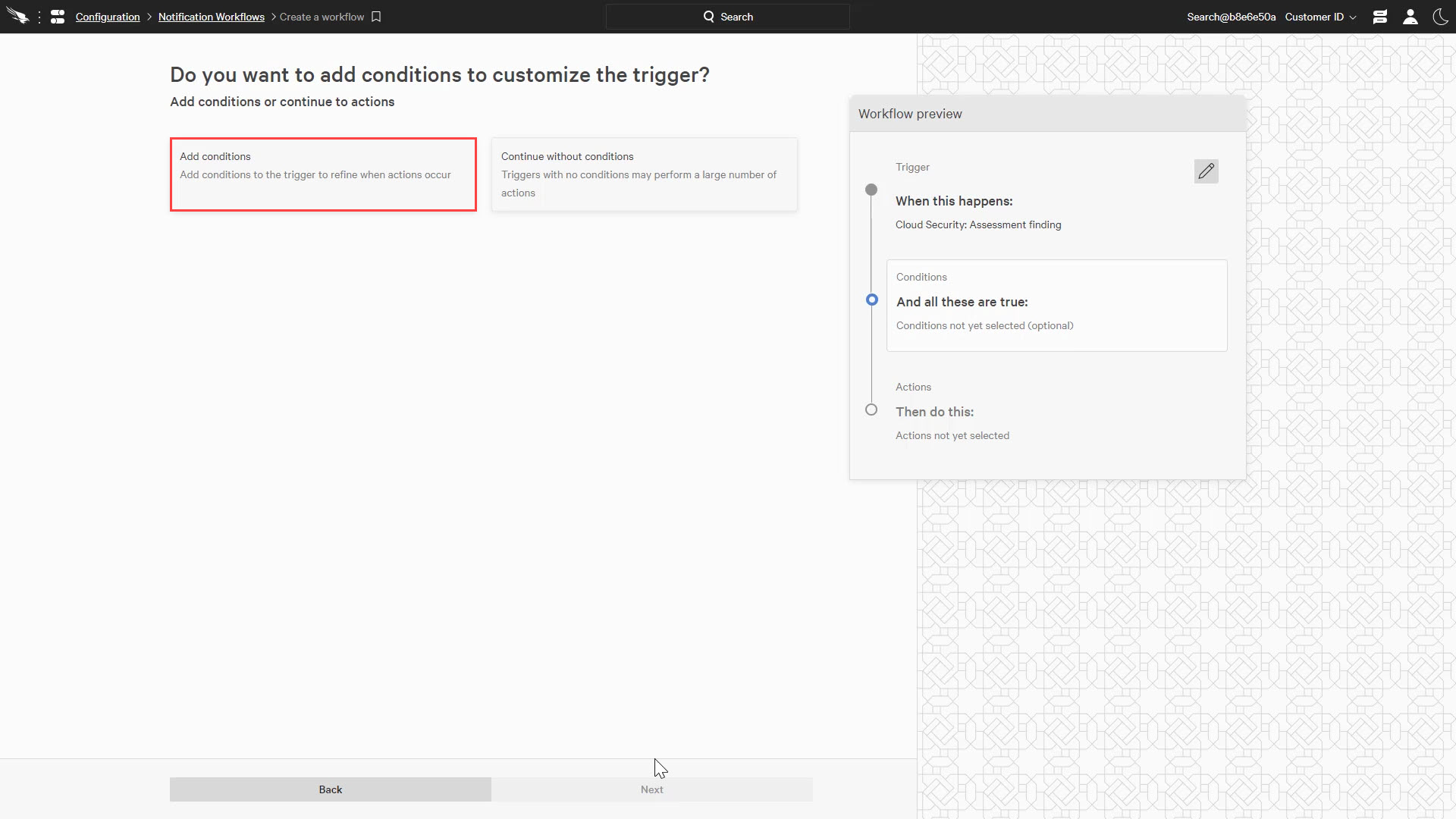
Task: Open the notifications messages icon
Action: (x=1380, y=17)
